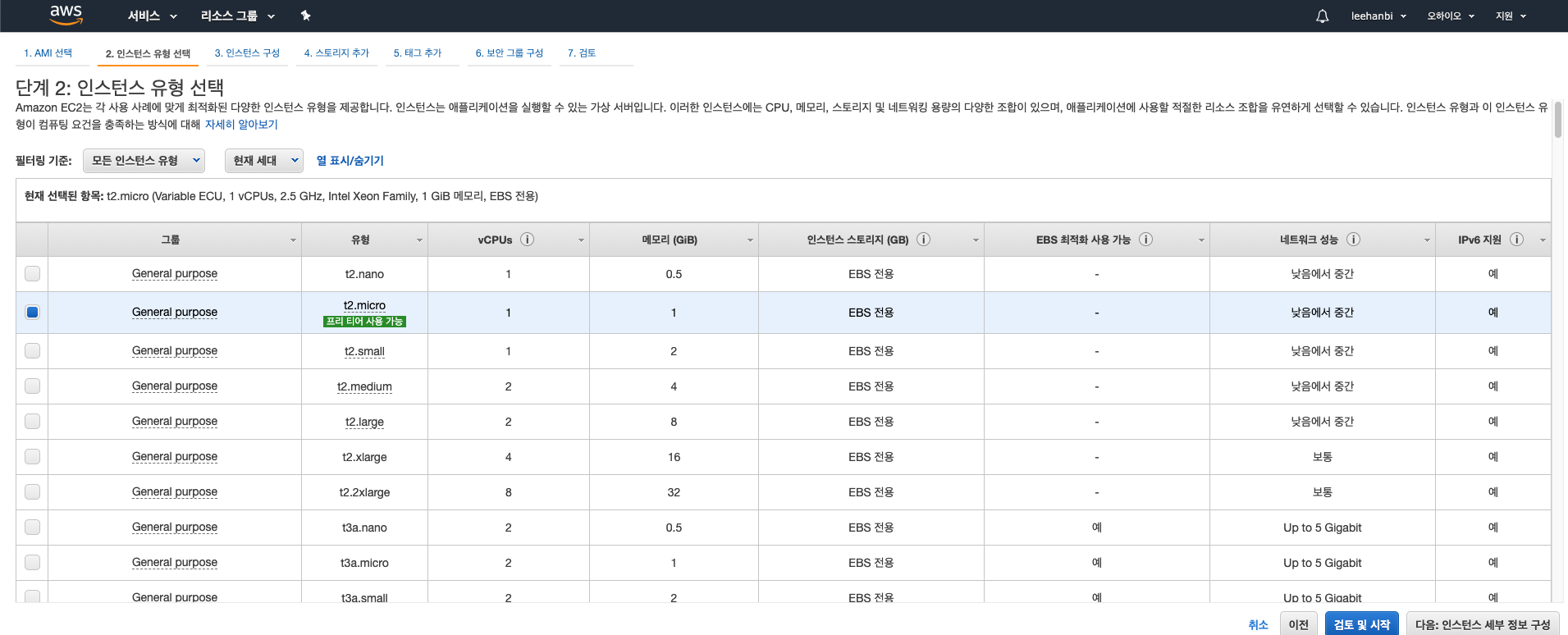Select the t2.large instance checkbox
Viewport: 1568px width, 635px height.
32,421
